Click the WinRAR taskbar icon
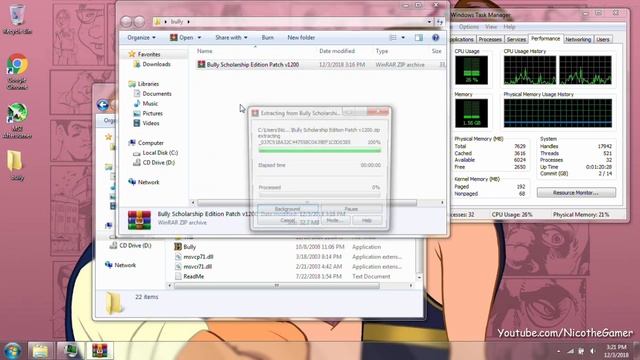Image resolution: width=640 pixels, height=360 pixels. [x=99, y=351]
